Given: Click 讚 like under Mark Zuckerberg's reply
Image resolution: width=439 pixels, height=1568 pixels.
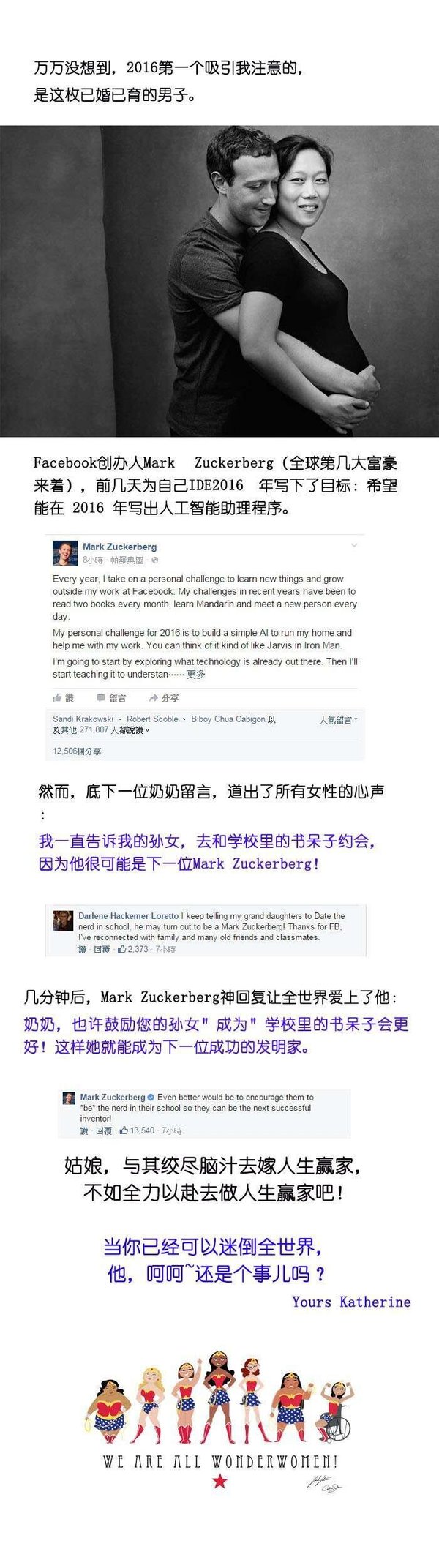Looking at the screenshot, I should pos(84,1130).
